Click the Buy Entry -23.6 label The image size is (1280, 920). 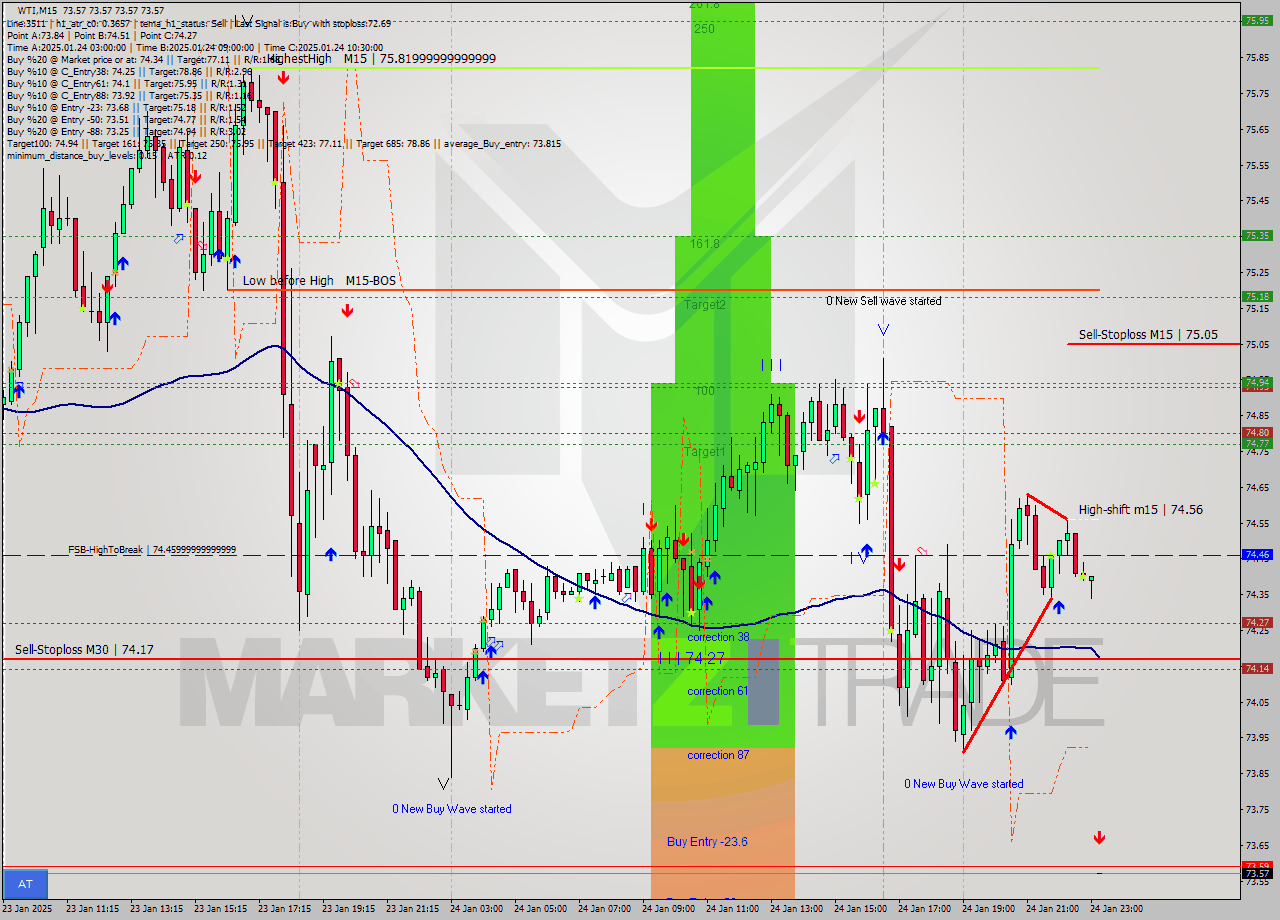pos(707,842)
